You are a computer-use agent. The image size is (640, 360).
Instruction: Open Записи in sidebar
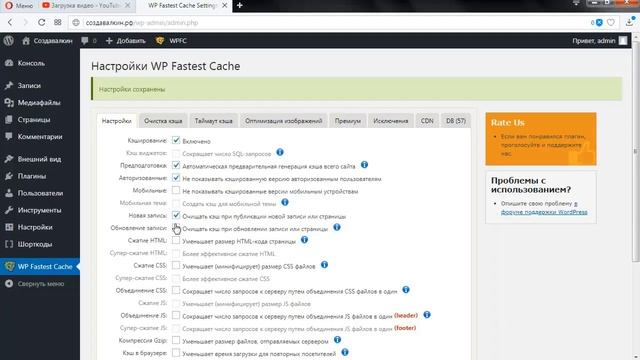[x=29, y=86]
